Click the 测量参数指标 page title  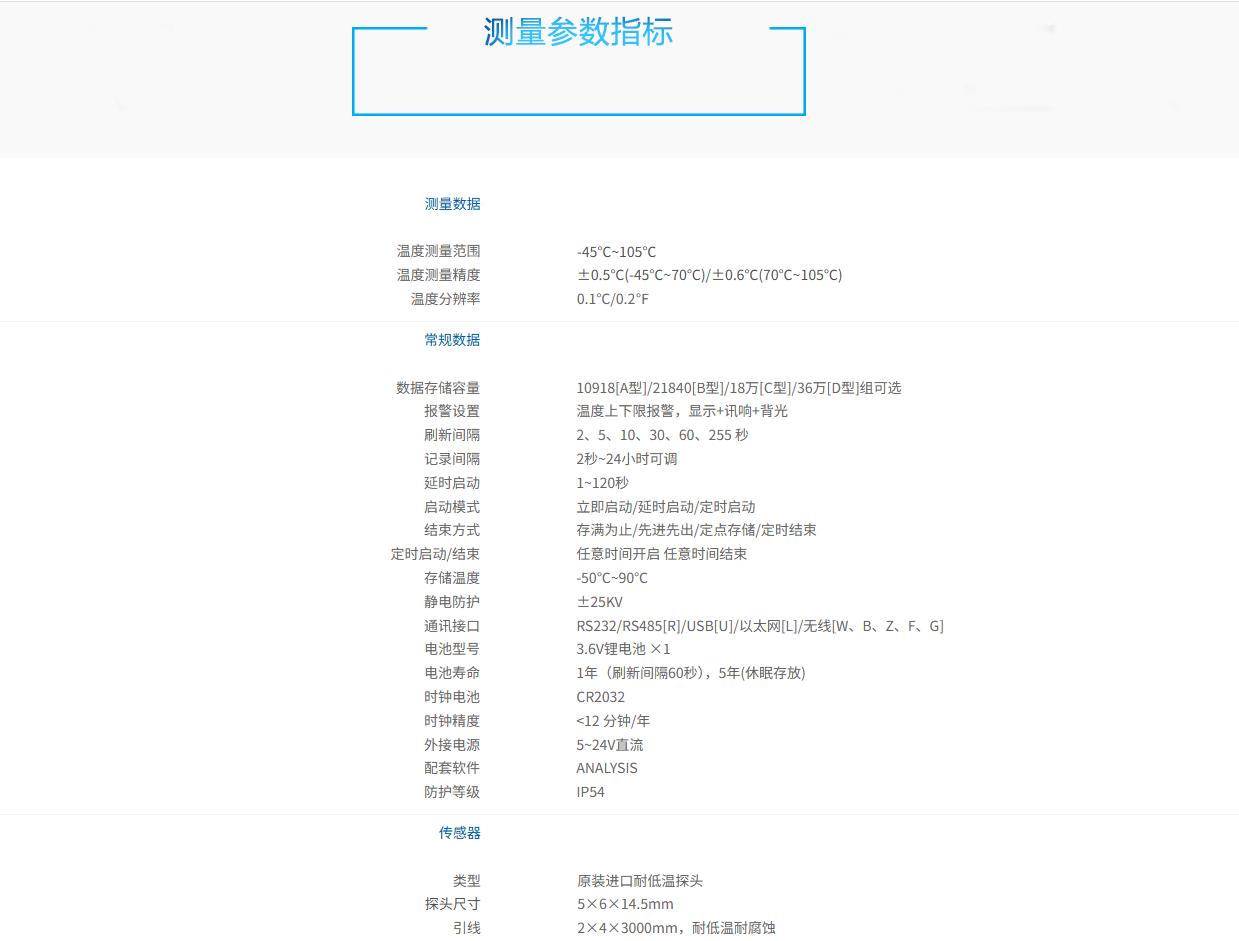[x=578, y=32]
